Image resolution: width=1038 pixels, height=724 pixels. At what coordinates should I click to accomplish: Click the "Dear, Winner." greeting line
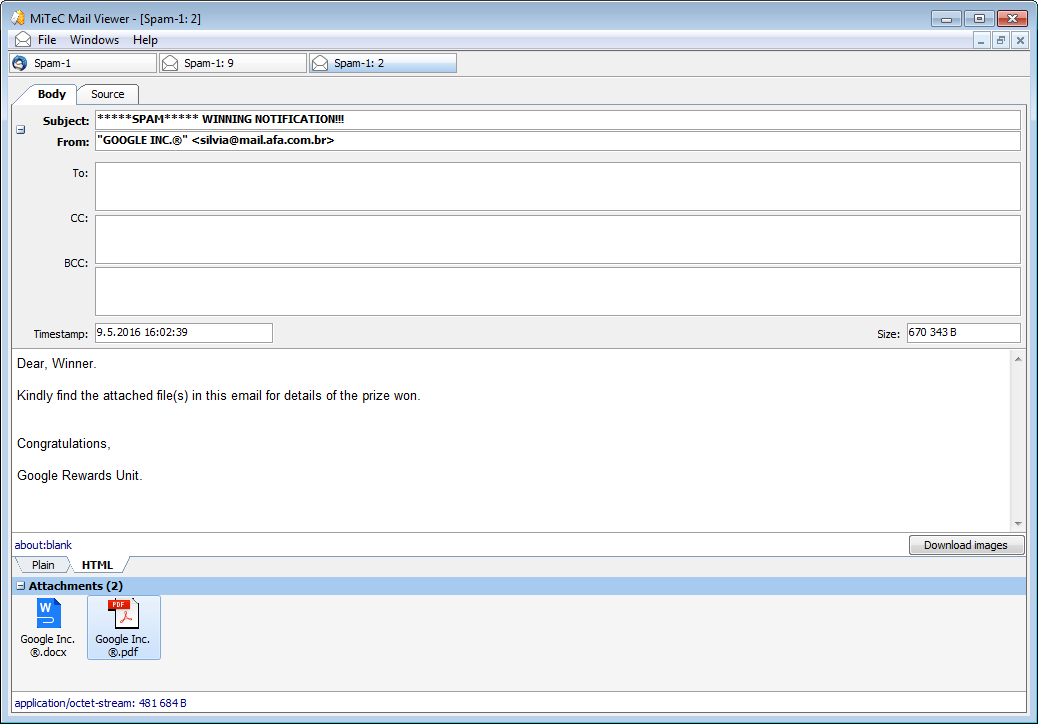(57, 363)
